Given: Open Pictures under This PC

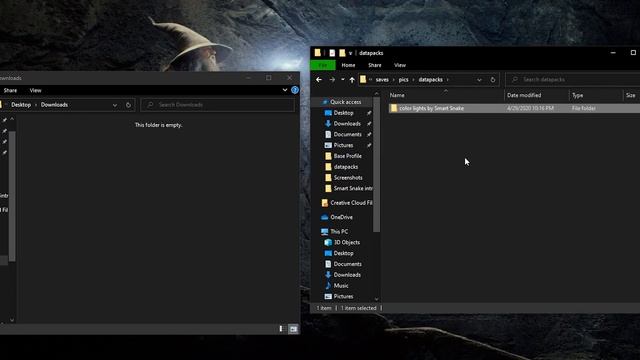Looking at the screenshot, I should coord(343,296).
